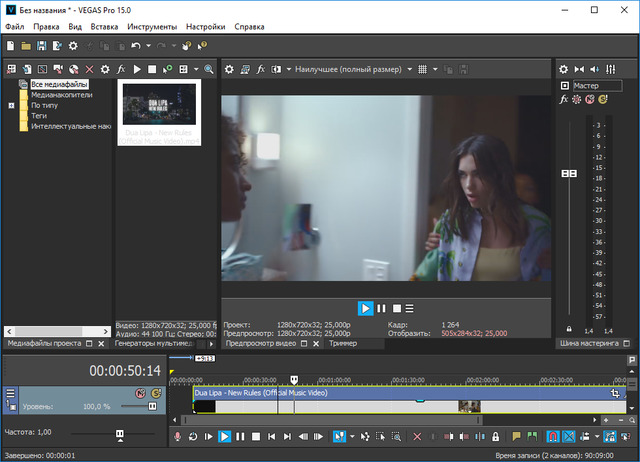The height and width of the screenshot is (462, 640).
Task: Click the Open project folder icon
Action: [27, 46]
